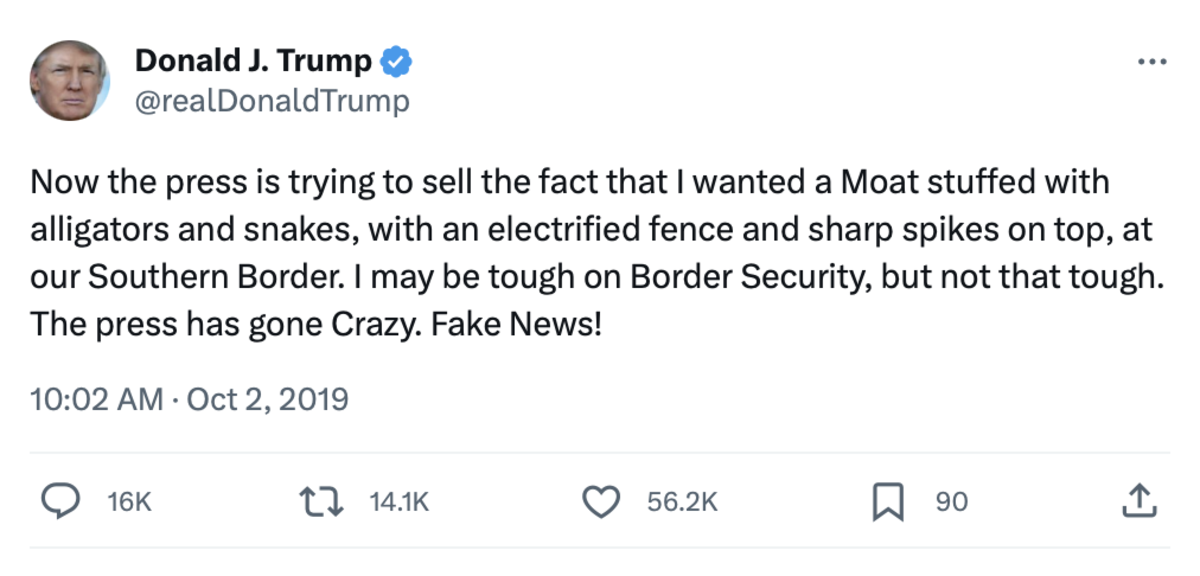1200x576 pixels.
Task: Click Donald J. Trump display name
Action: click(253, 58)
